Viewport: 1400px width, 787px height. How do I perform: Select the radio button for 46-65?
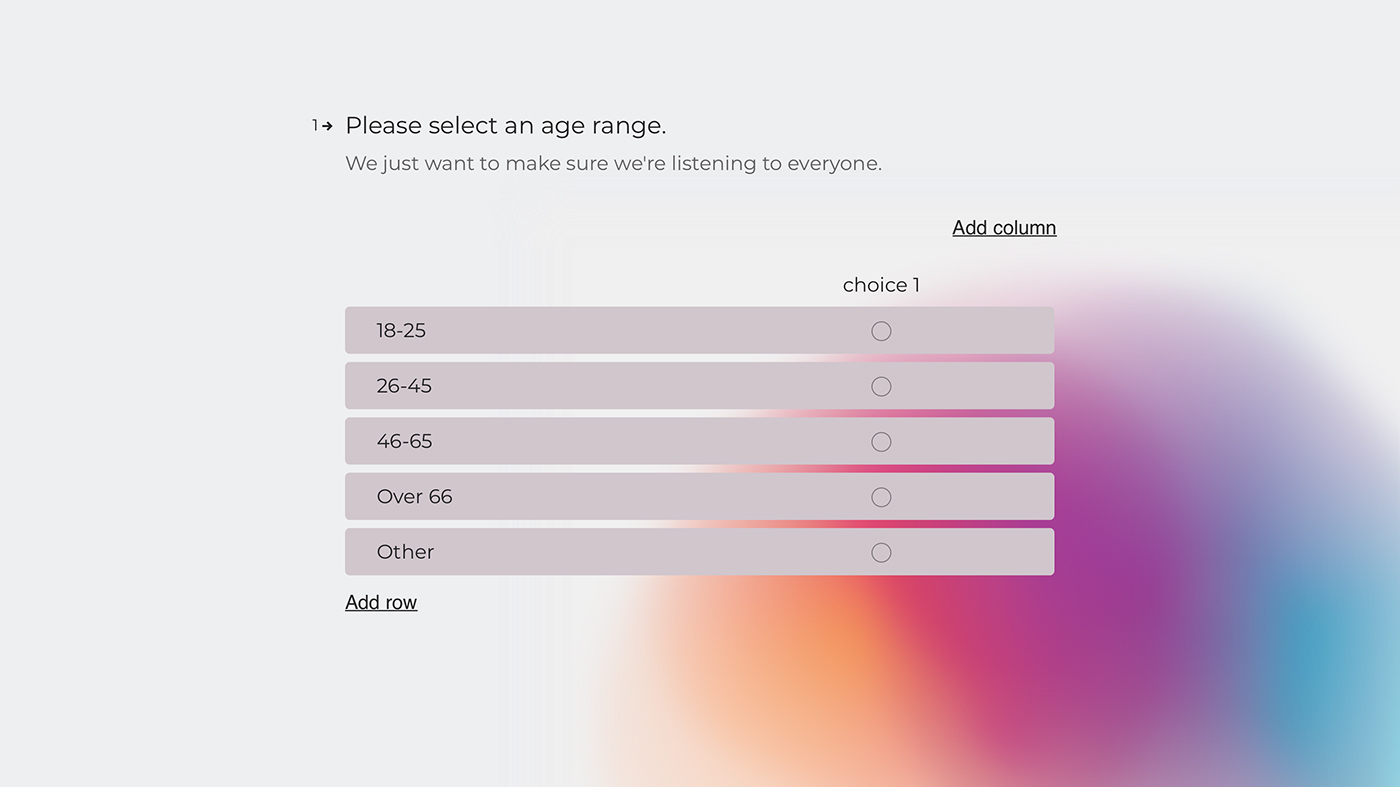[x=881, y=441]
